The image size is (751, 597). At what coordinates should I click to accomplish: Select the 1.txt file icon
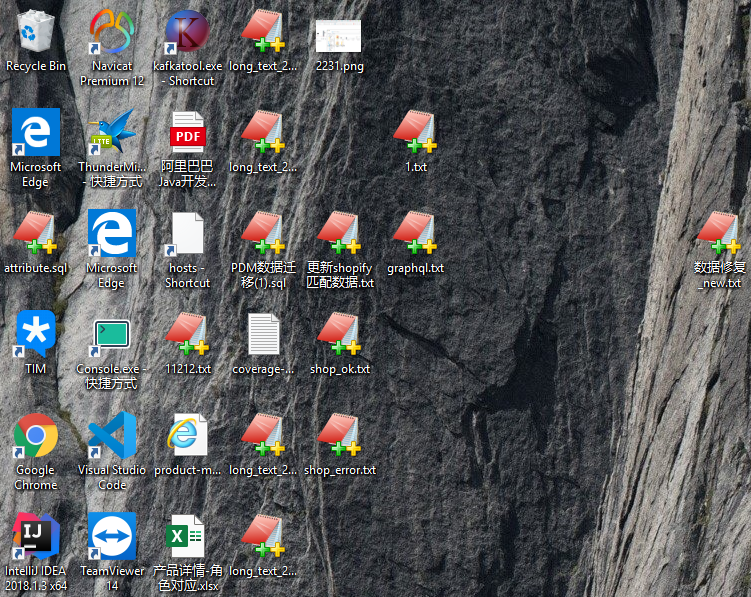click(415, 132)
